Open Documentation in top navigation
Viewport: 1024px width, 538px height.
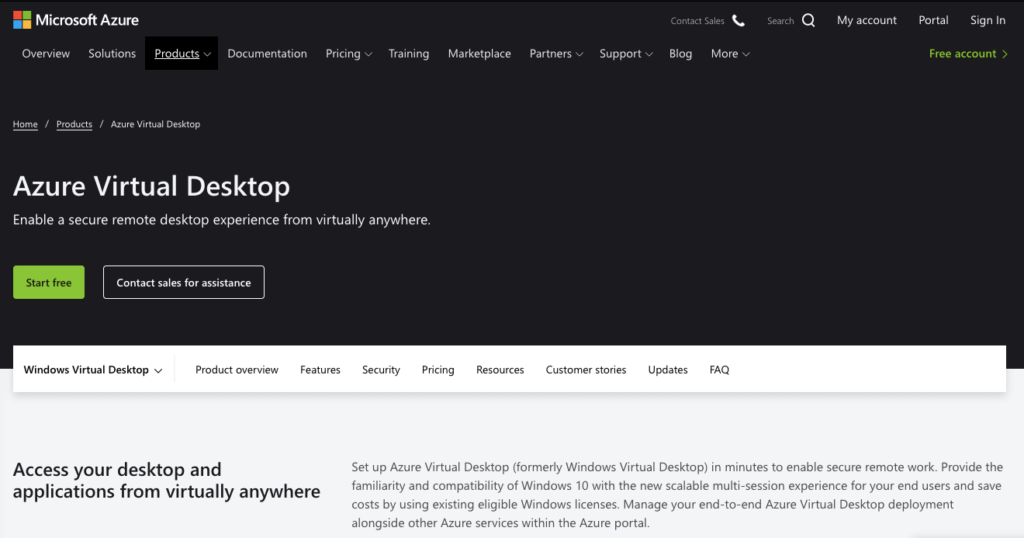click(267, 54)
